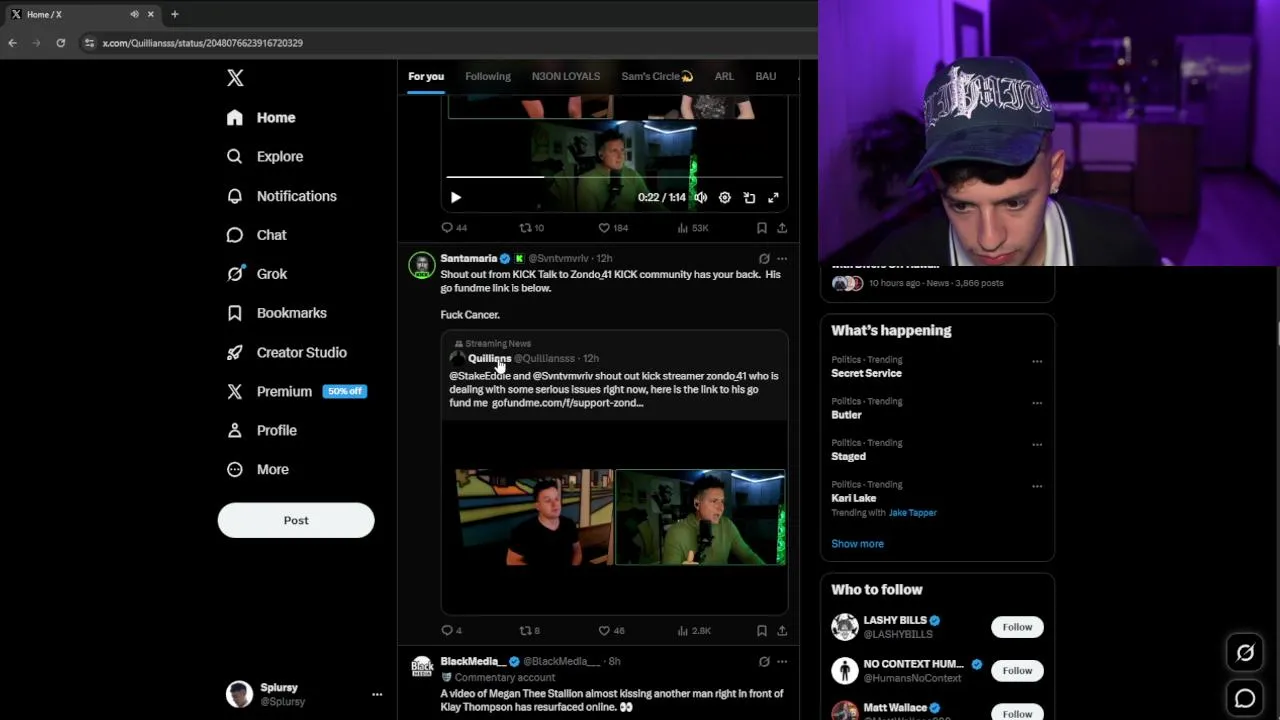Open BlackMedia_ profile avatar
This screenshot has height=720, width=1280.
coord(422,668)
